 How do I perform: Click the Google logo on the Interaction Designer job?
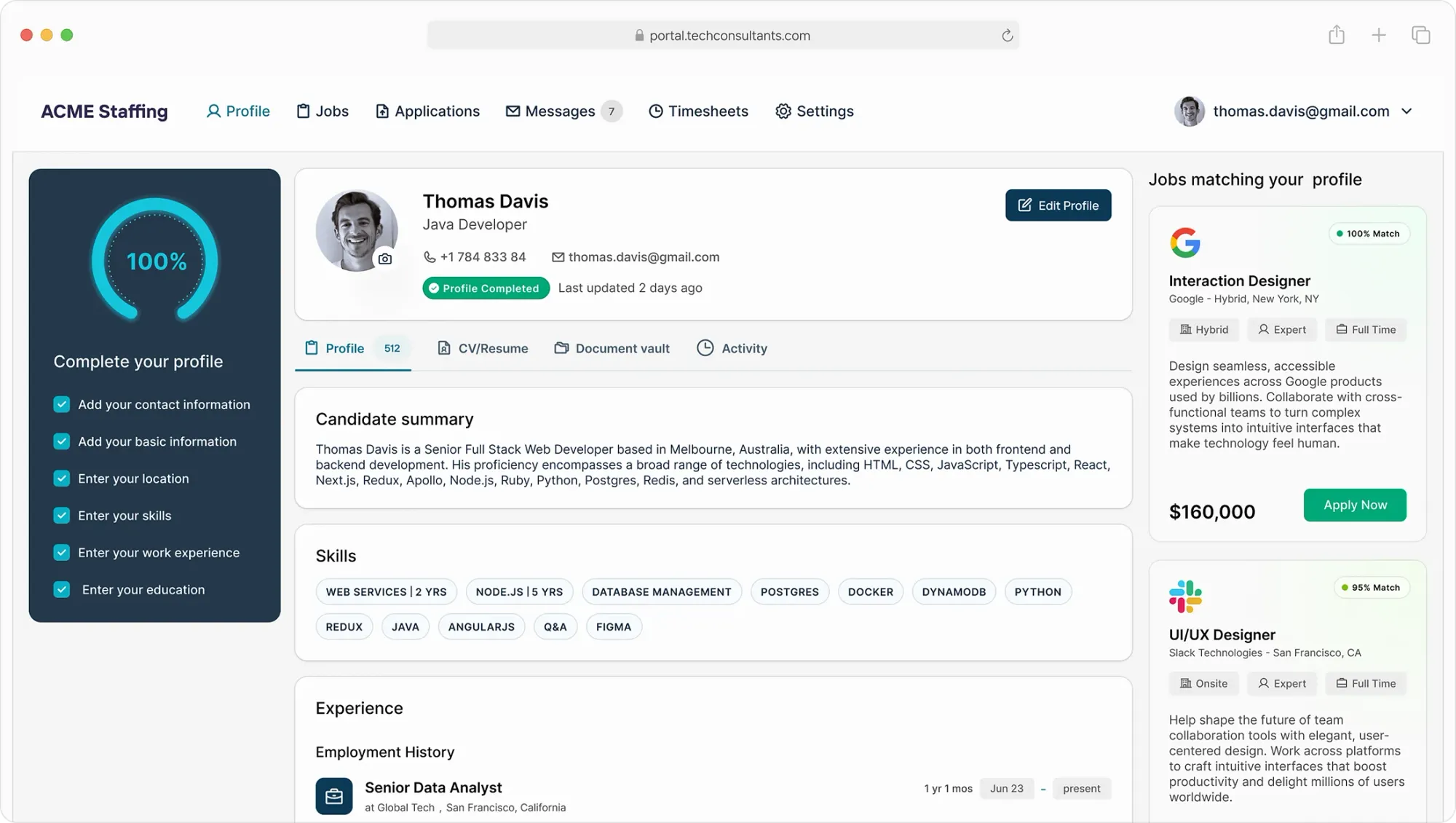(x=1185, y=243)
